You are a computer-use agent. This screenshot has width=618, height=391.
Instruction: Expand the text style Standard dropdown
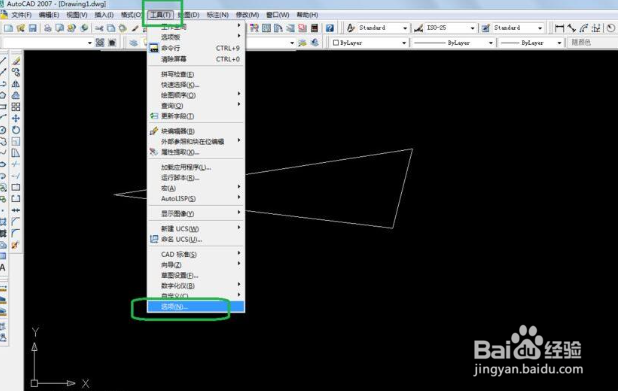tap(405, 28)
